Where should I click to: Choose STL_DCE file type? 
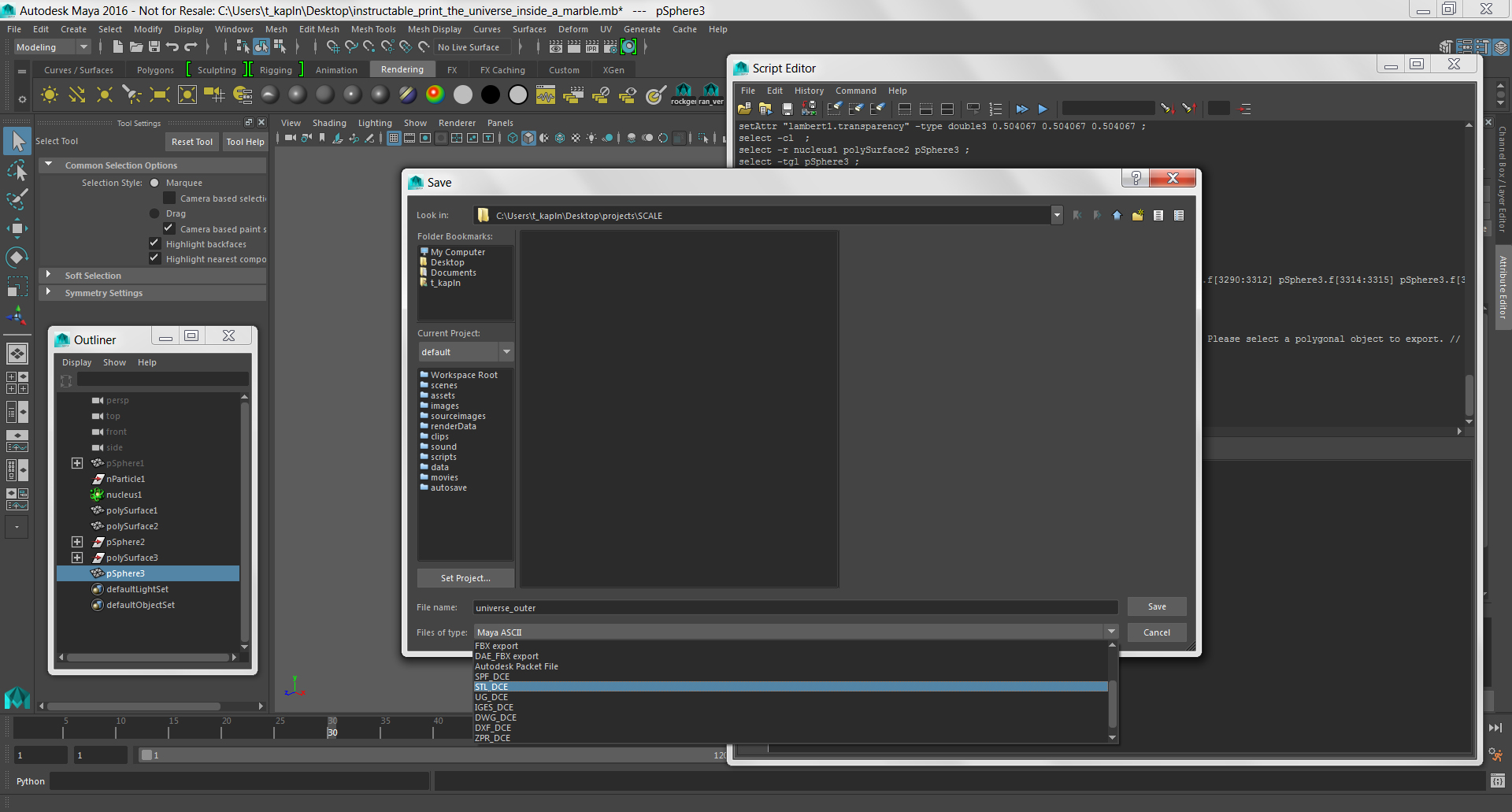coord(791,687)
